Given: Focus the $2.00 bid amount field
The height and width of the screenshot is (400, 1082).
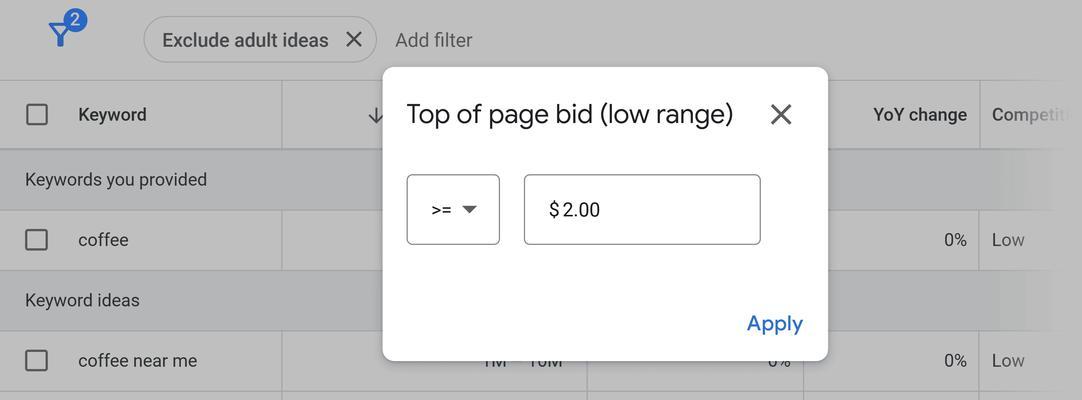Looking at the screenshot, I should 642,210.
